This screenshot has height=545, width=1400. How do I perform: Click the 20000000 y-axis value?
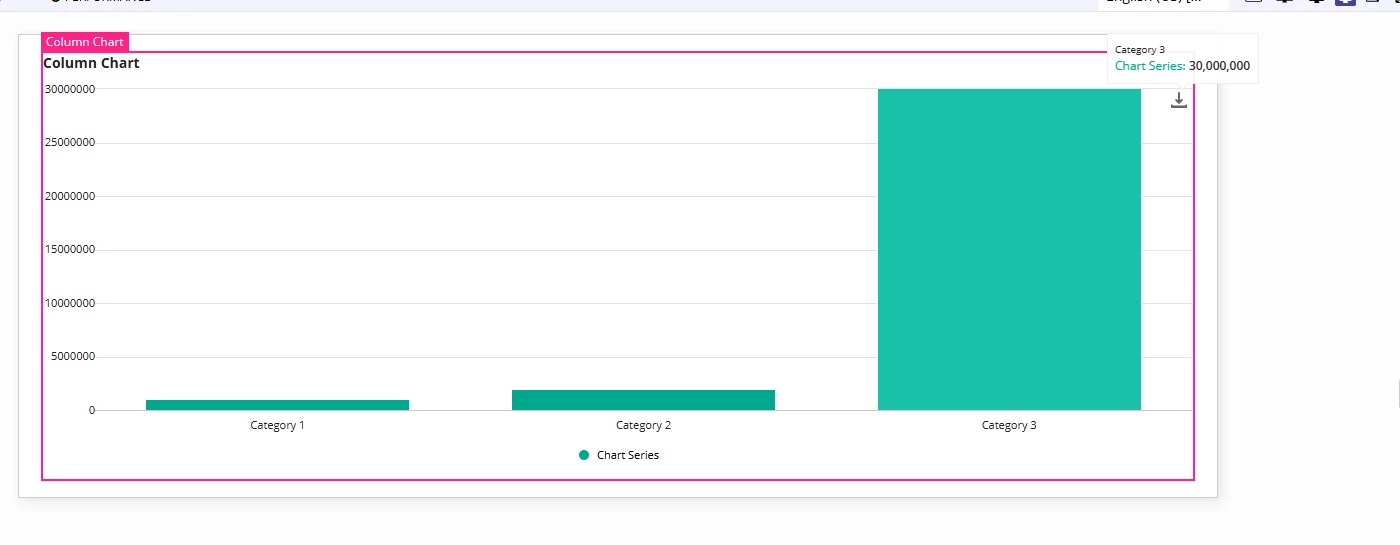coord(69,196)
